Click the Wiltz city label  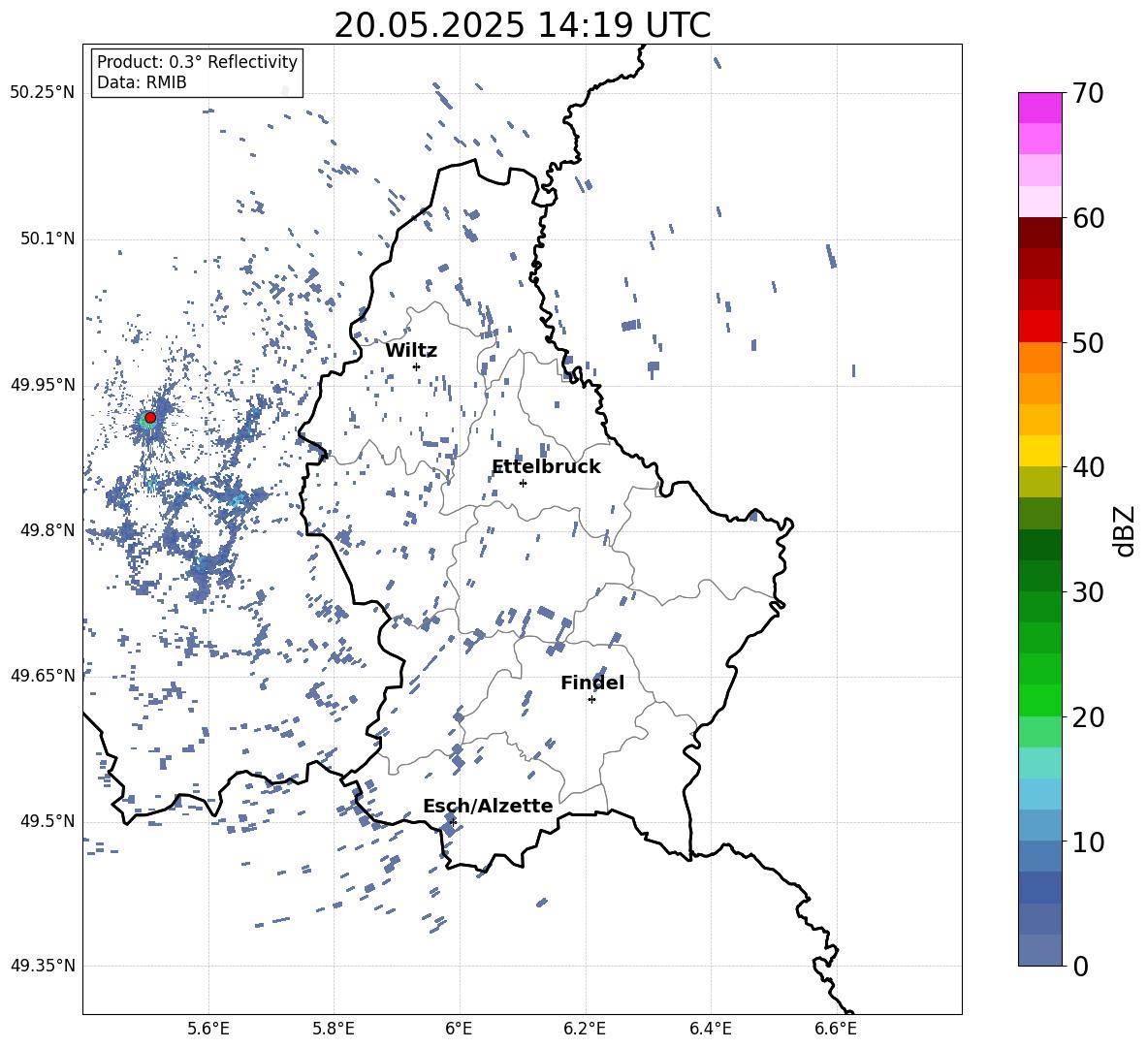click(411, 351)
